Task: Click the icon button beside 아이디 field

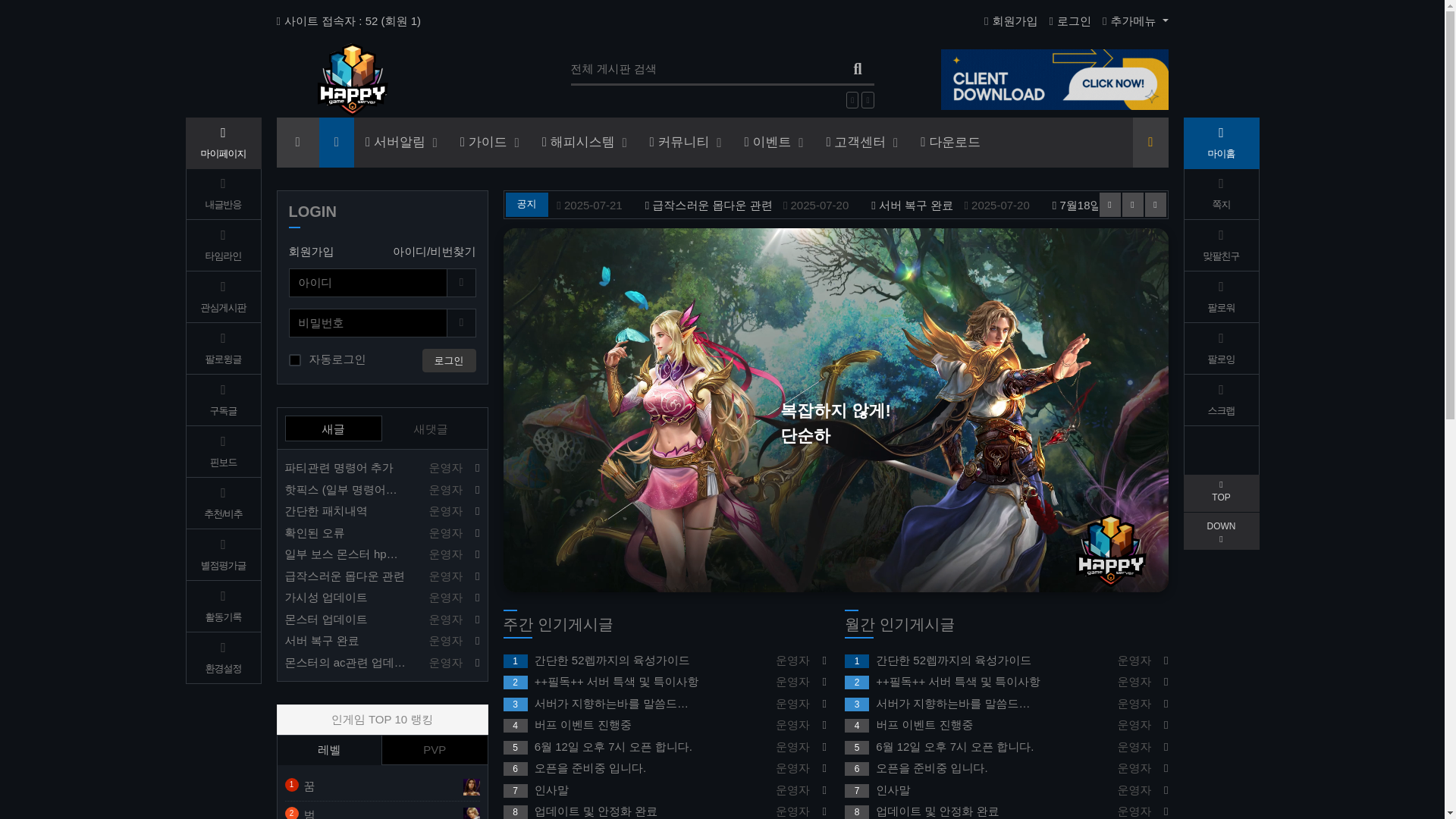Action: coord(461,283)
